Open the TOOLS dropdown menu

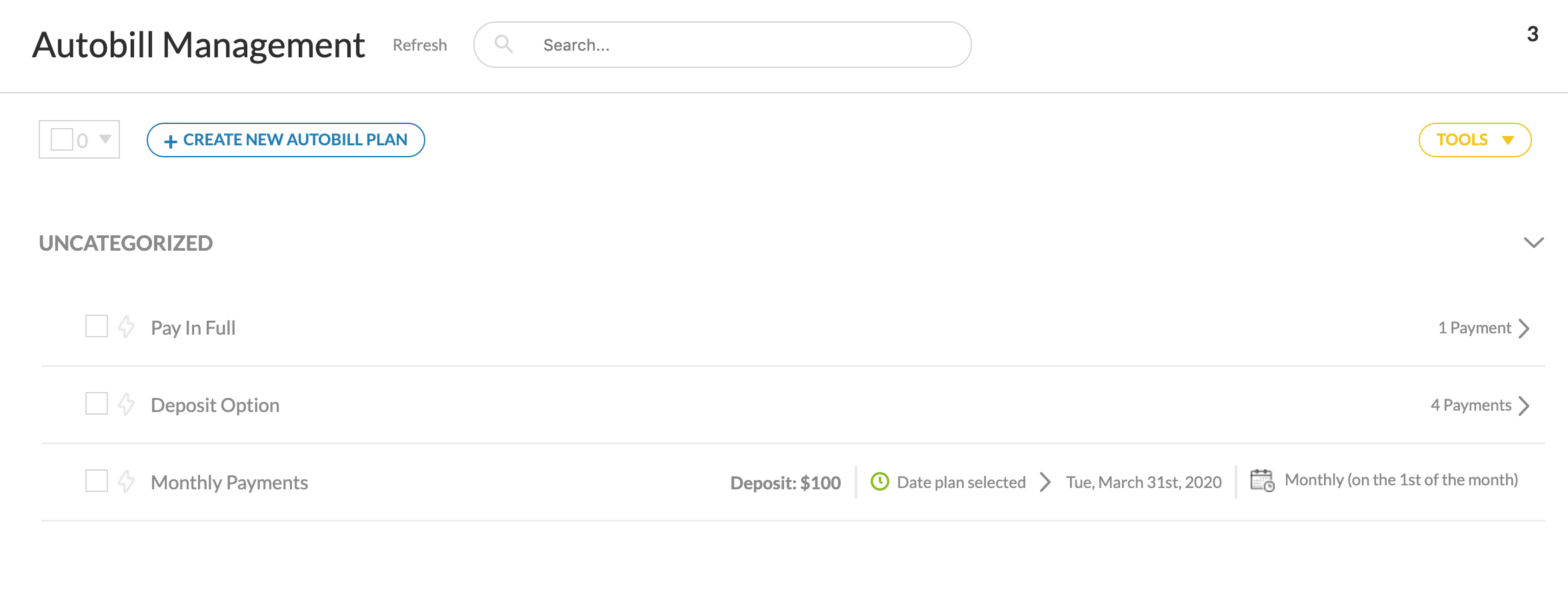tap(1474, 140)
